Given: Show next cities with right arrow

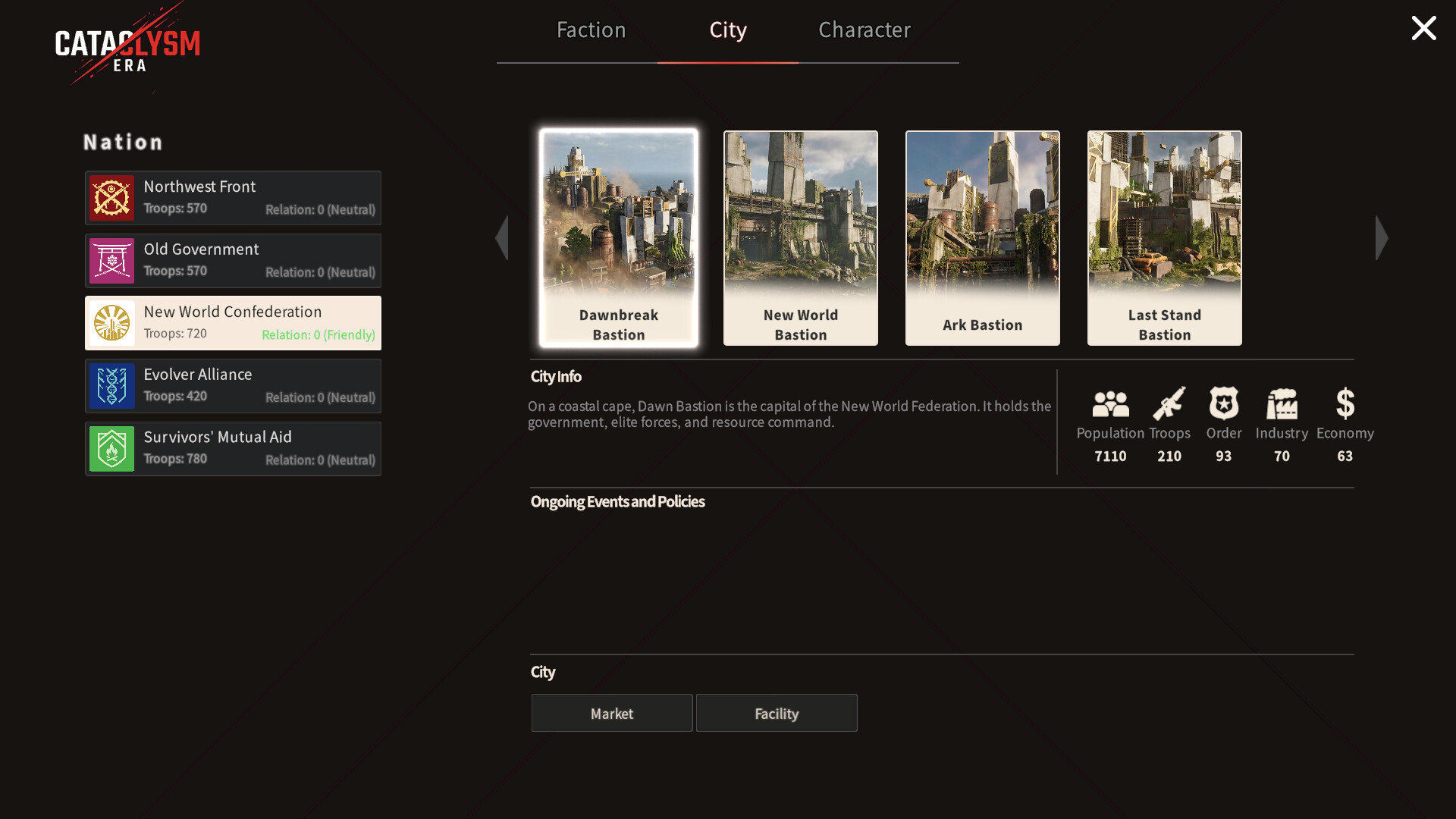Looking at the screenshot, I should (1382, 238).
